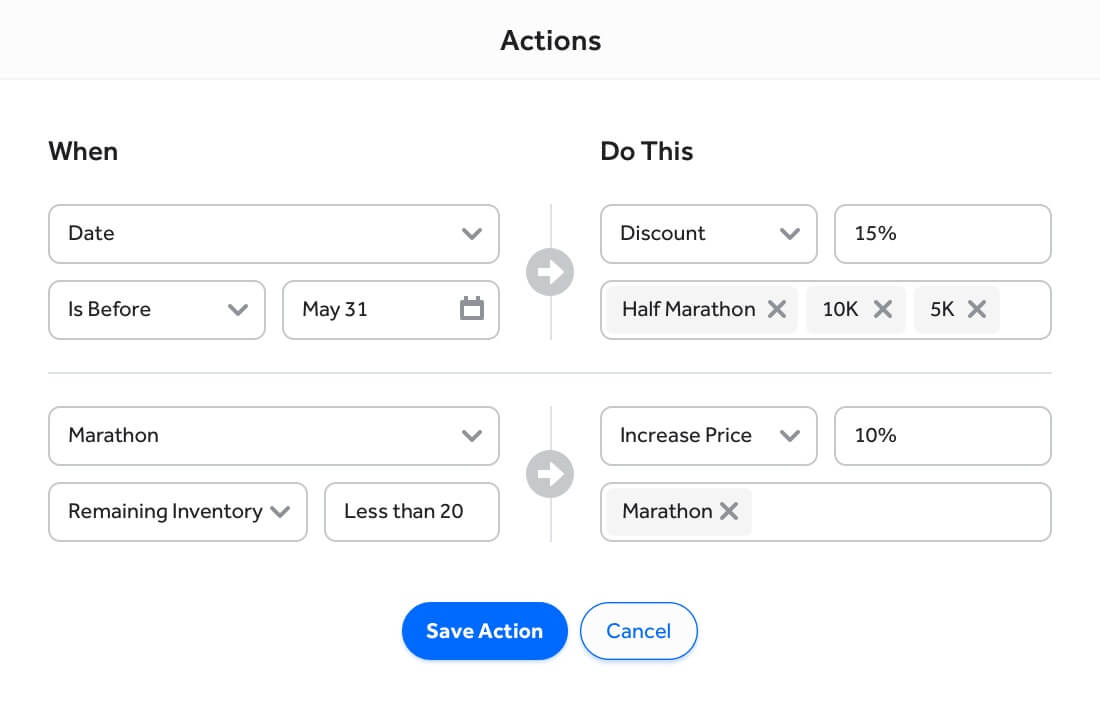This screenshot has height=708, width=1100.
Task: Edit the 10% price increase field
Action: click(x=941, y=436)
